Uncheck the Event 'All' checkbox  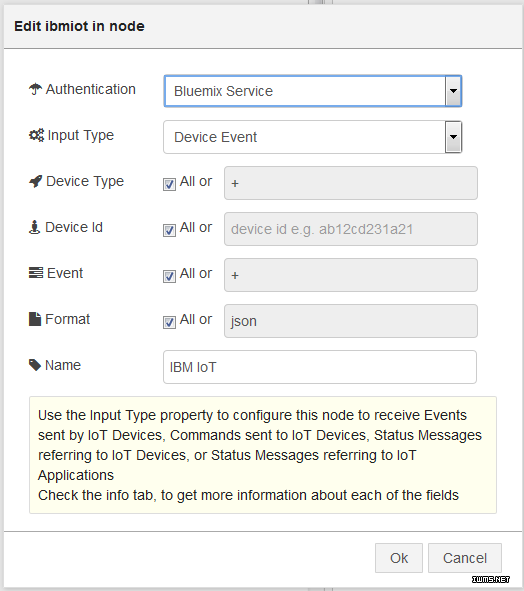[169, 276]
